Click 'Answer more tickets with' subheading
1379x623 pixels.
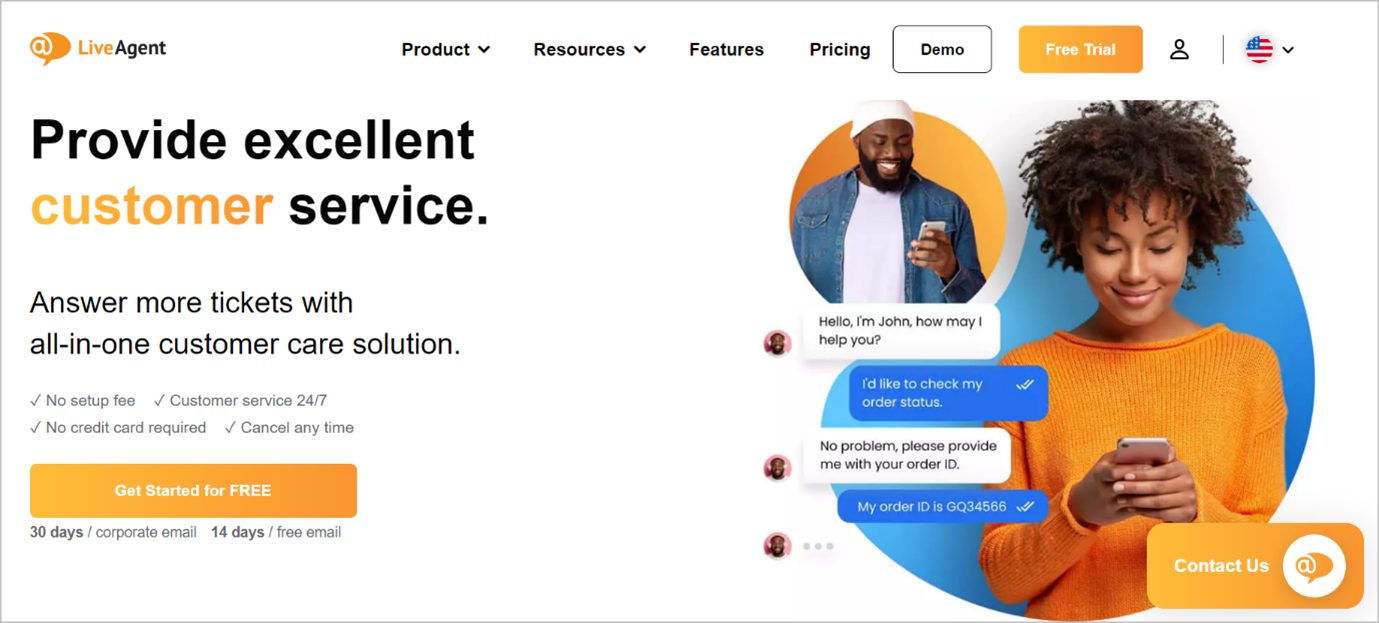coord(191,302)
